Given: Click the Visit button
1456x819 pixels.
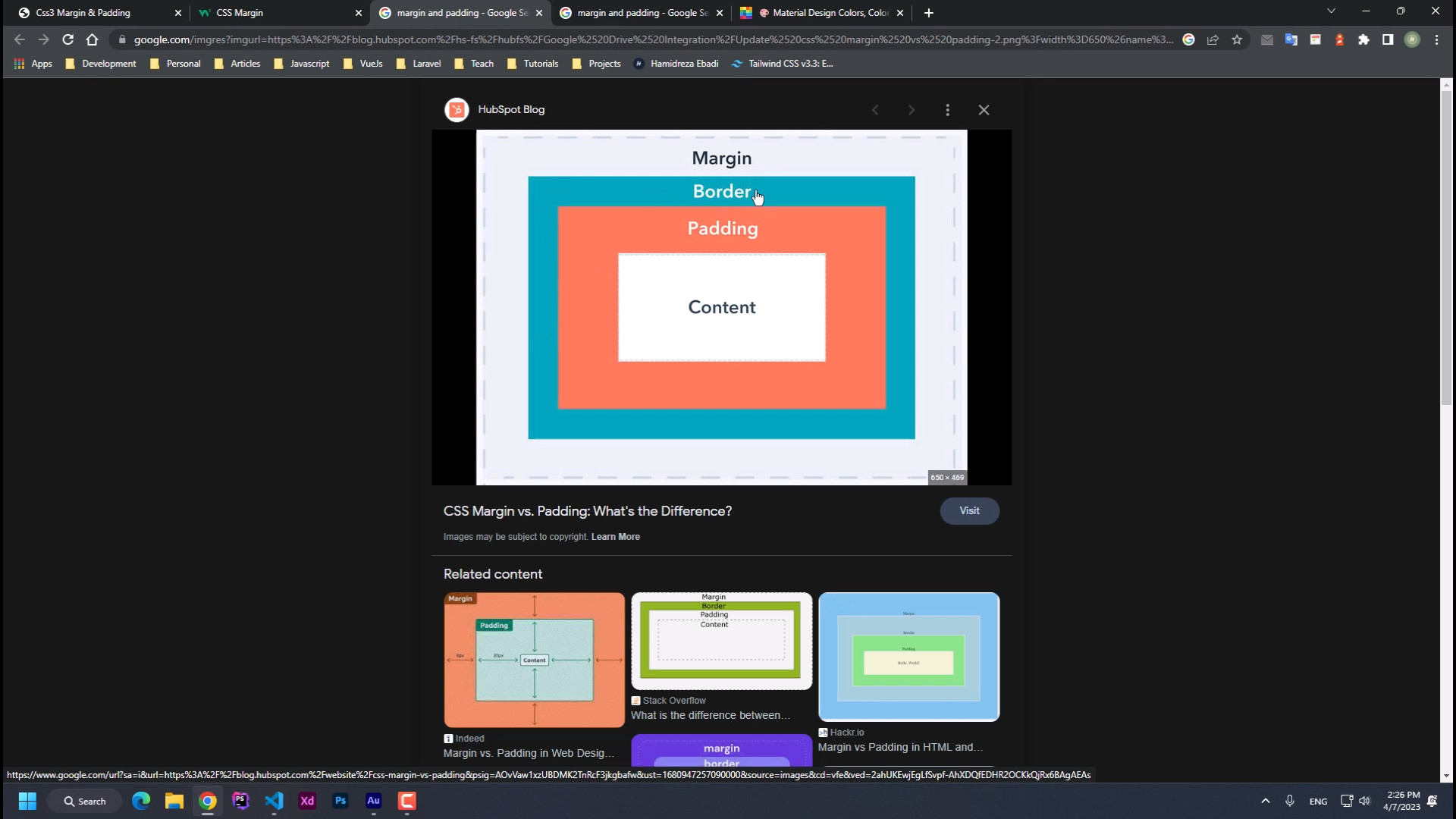Looking at the screenshot, I should point(969,510).
